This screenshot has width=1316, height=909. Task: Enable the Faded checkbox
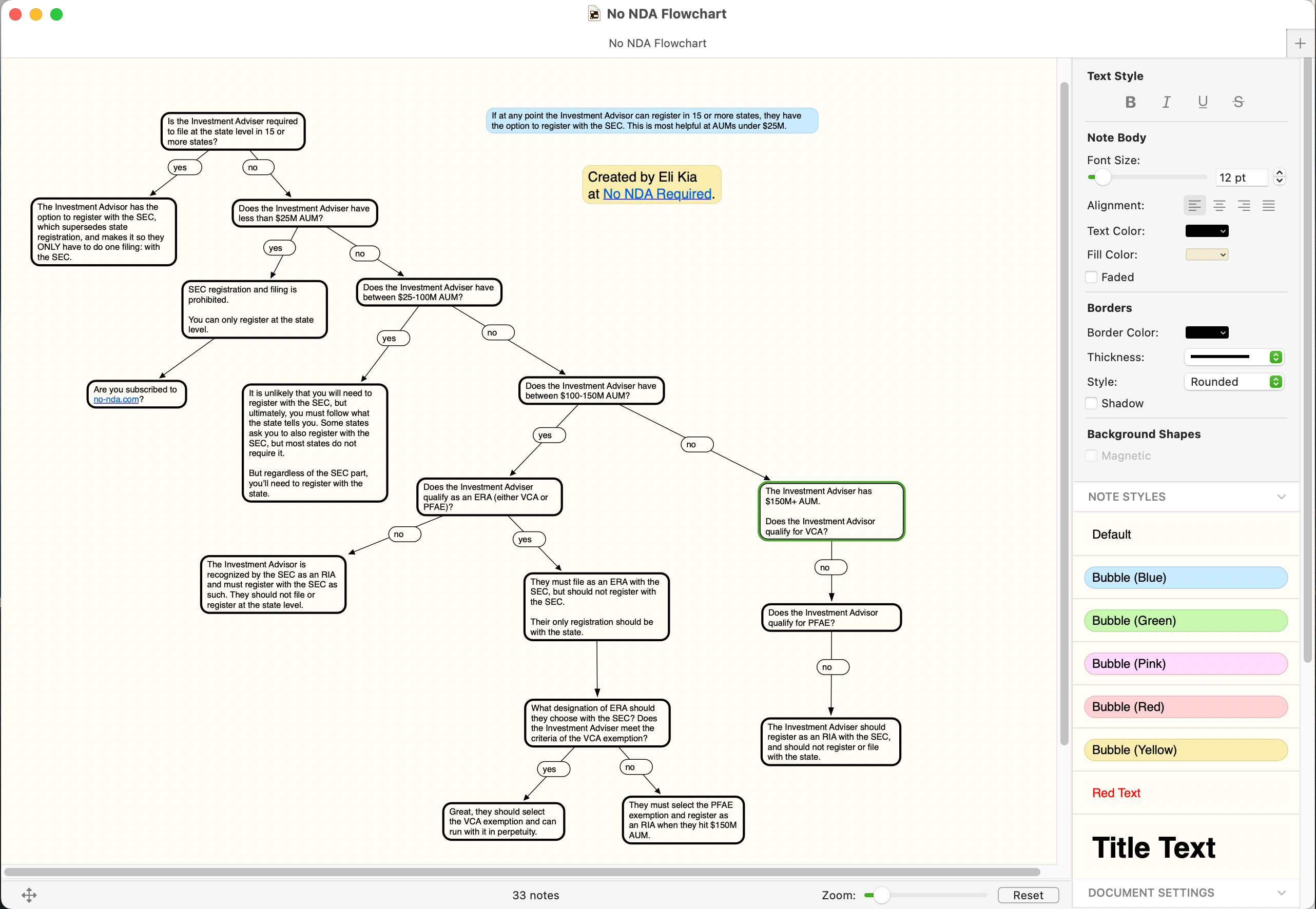coord(1091,278)
